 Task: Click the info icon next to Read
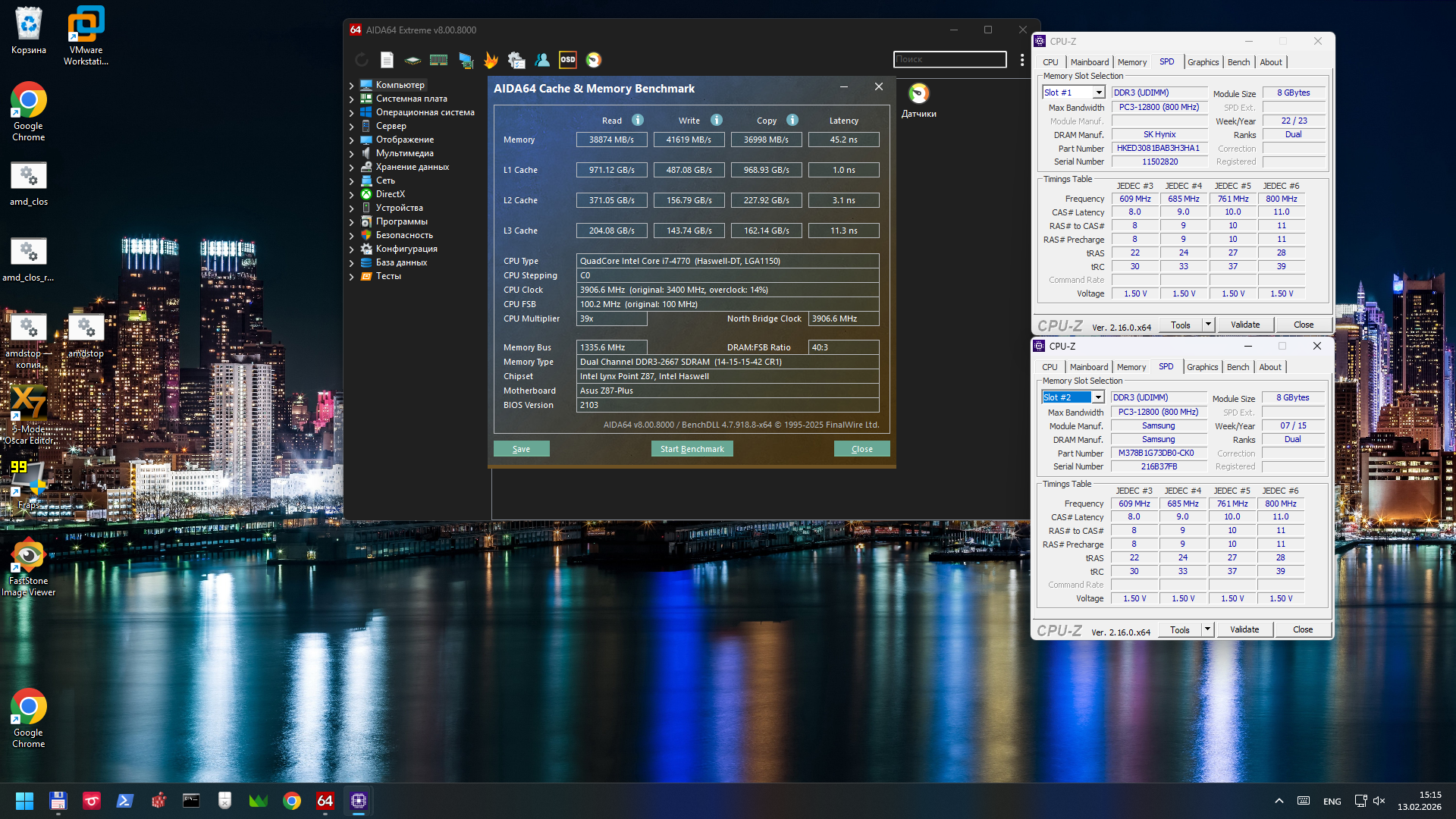pyautogui.click(x=638, y=120)
